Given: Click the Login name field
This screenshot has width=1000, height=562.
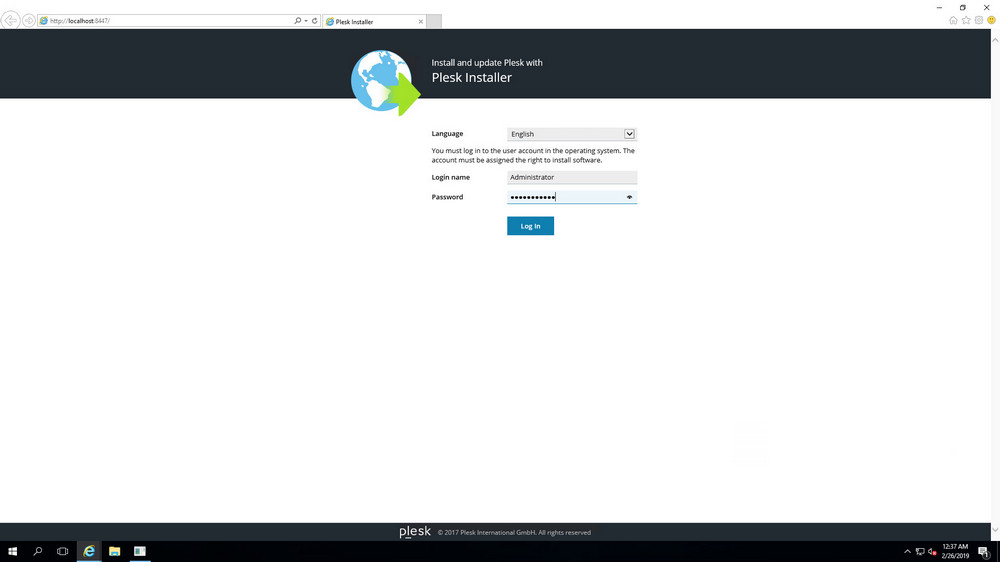Looking at the screenshot, I should point(571,177).
